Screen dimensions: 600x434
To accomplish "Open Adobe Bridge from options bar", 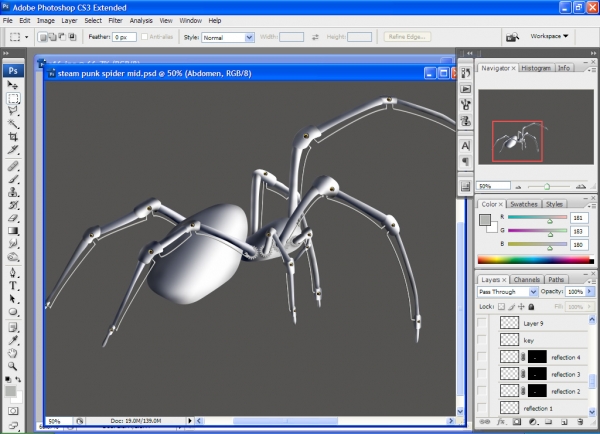I will coord(512,37).
